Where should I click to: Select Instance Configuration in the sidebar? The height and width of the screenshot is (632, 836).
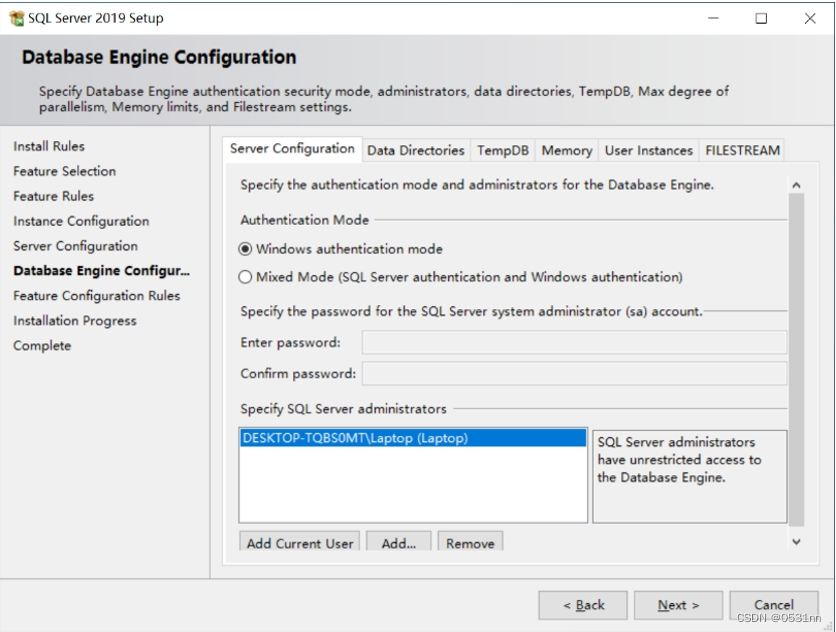pos(79,221)
